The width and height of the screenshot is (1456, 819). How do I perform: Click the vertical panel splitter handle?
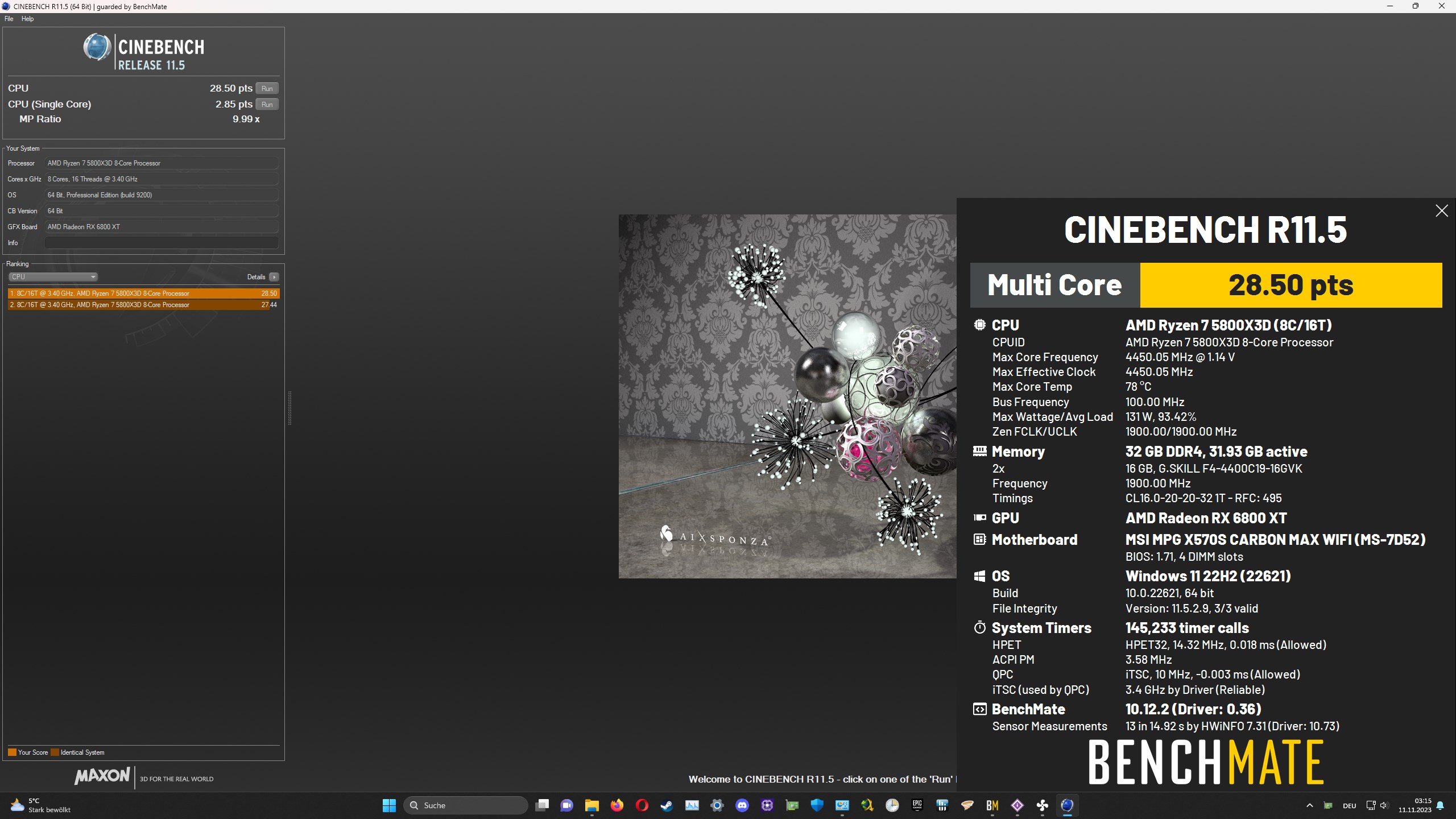click(289, 408)
